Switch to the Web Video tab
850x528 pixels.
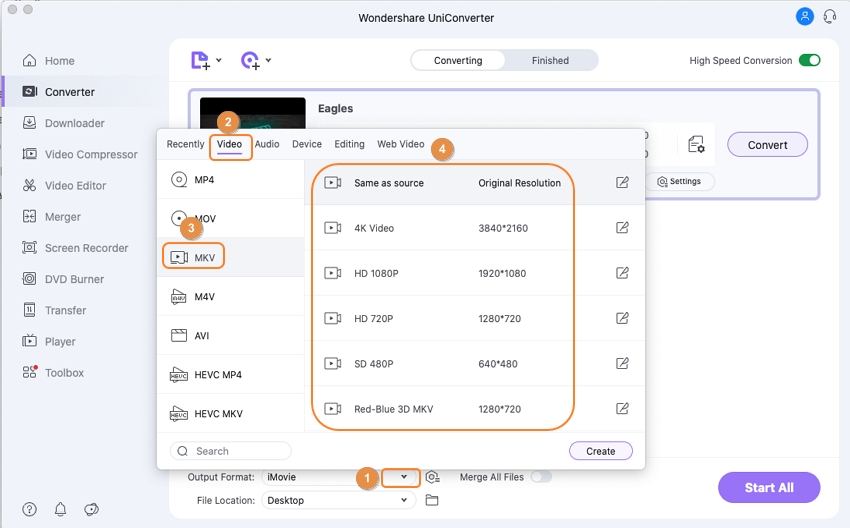(401, 144)
